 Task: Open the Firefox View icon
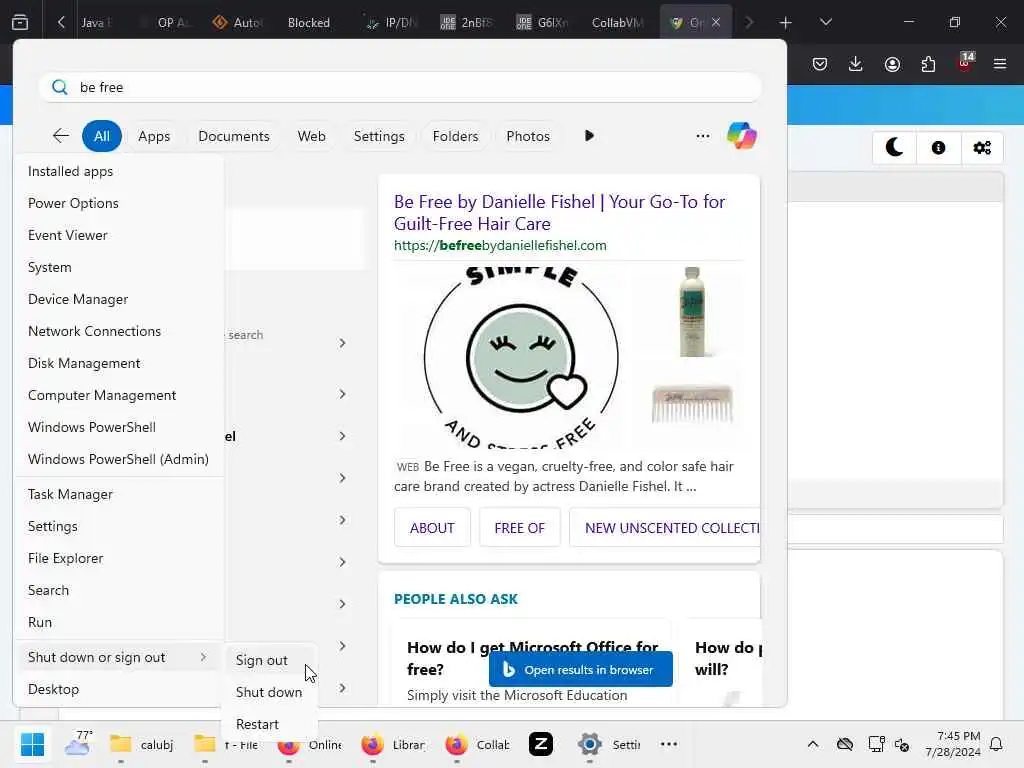[x=20, y=22]
